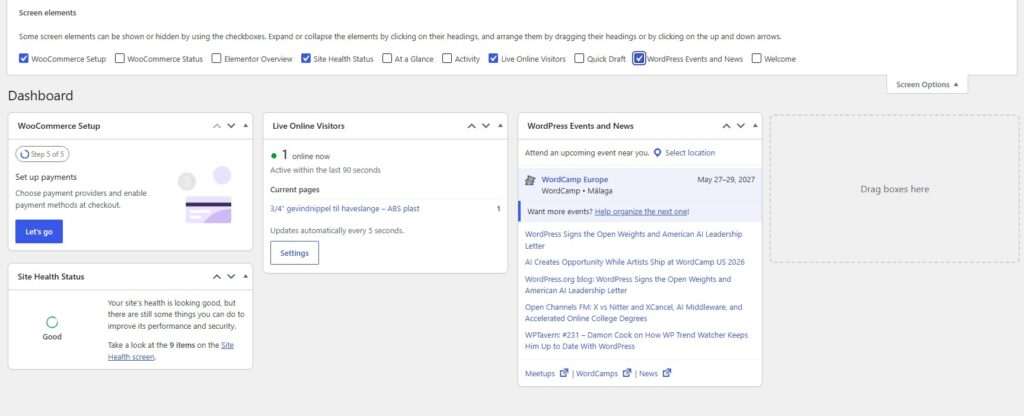The width and height of the screenshot is (1024, 416).
Task: Click the Drag boxes here placeholder
Action: coord(895,189)
